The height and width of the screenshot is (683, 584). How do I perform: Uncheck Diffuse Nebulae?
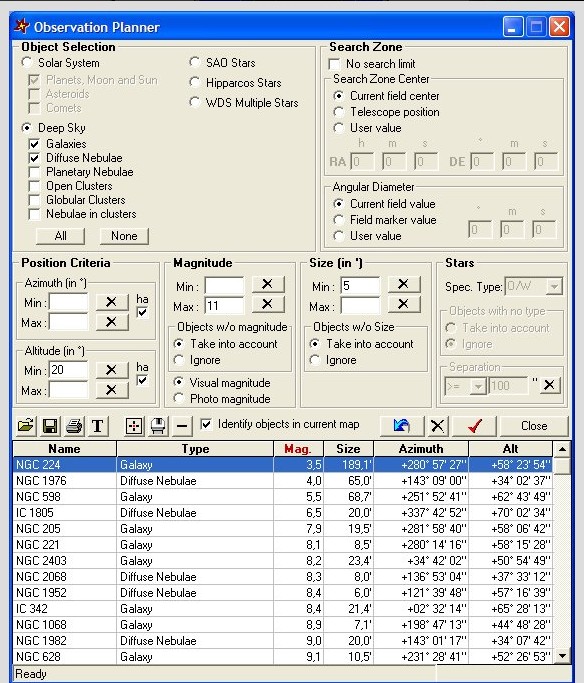click(x=34, y=158)
